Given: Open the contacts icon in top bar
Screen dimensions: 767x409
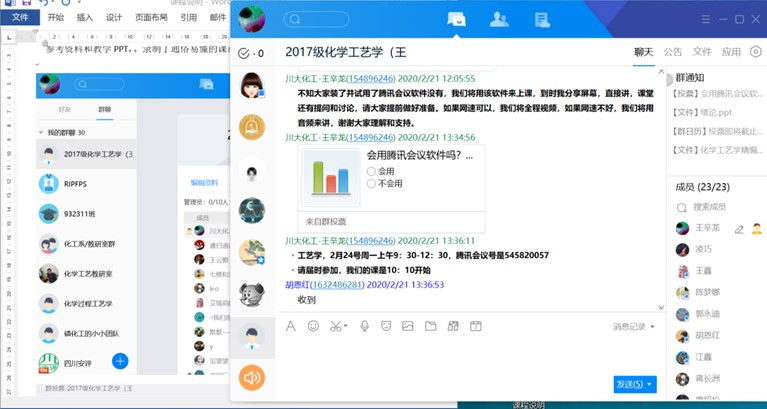Looking at the screenshot, I should [498, 19].
